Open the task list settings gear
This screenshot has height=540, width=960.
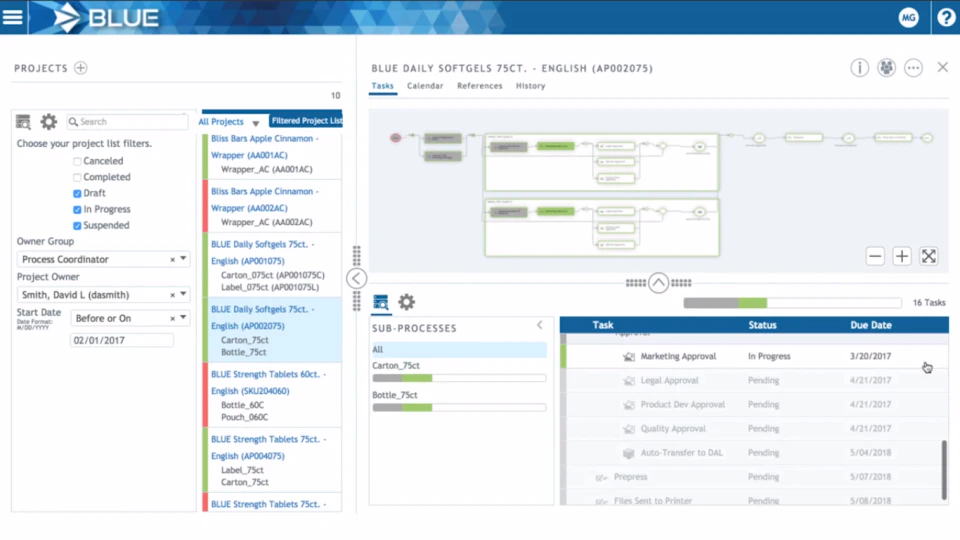point(407,302)
